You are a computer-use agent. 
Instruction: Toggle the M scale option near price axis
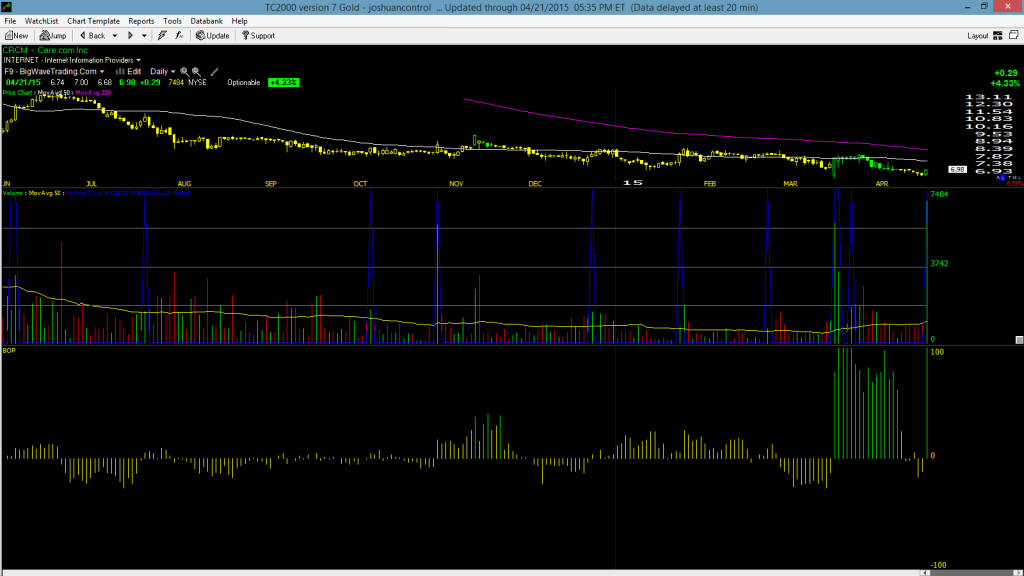[1015, 178]
